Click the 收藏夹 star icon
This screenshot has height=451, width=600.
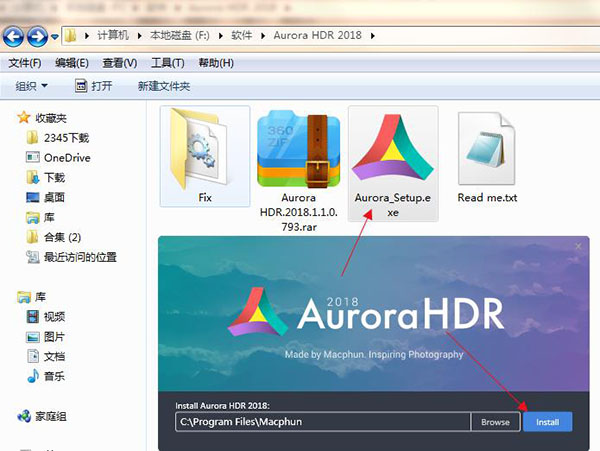24,117
